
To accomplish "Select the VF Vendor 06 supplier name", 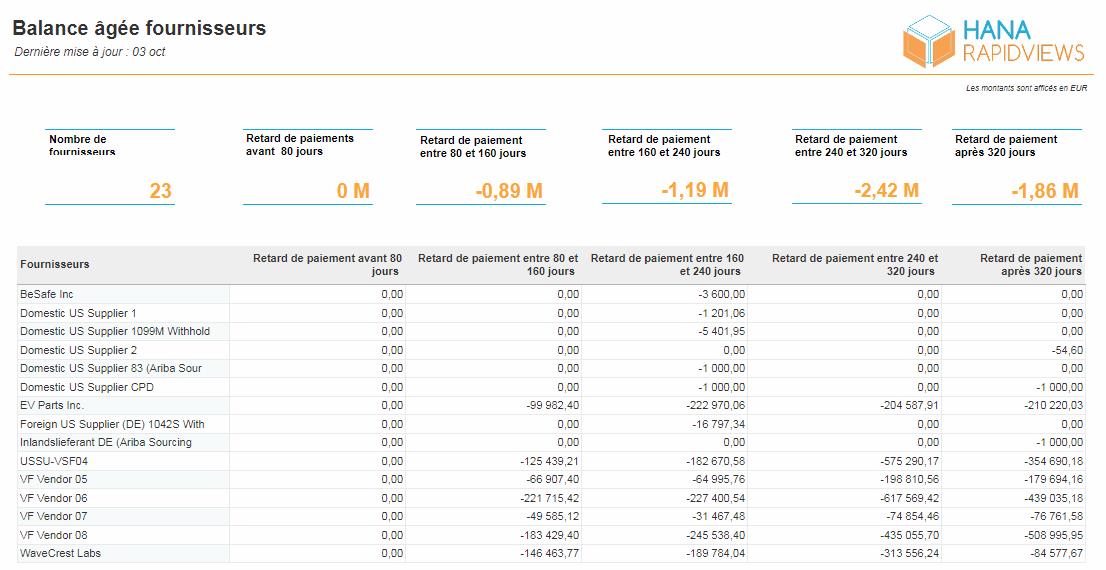I will pyautogui.click(x=54, y=498).
